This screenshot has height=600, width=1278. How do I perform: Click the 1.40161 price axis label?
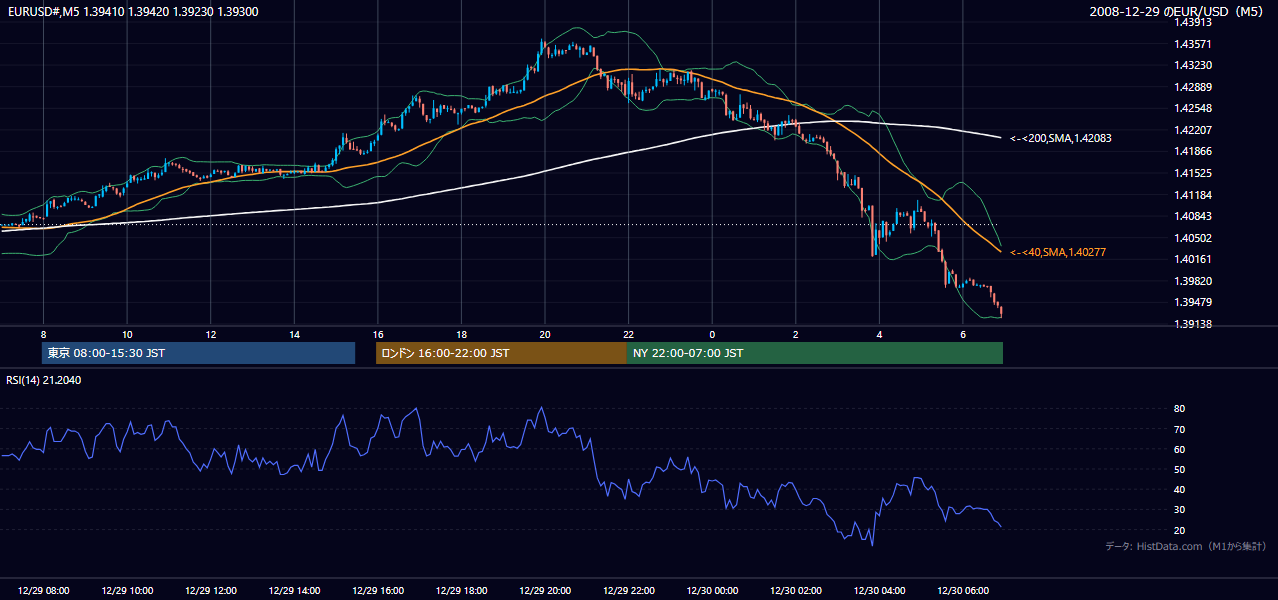1195,259
